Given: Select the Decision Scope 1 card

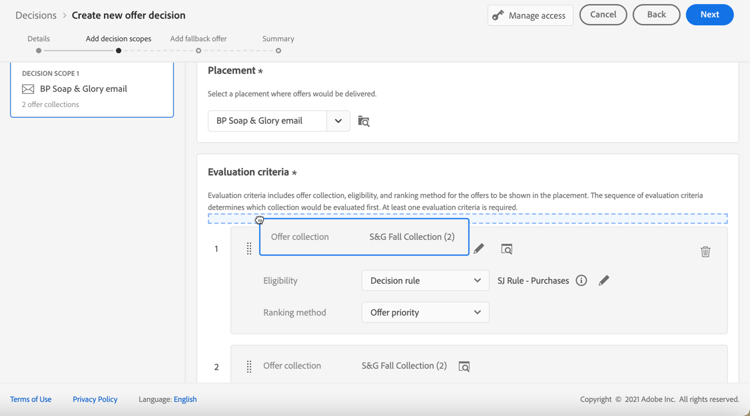Looking at the screenshot, I should 92,90.
